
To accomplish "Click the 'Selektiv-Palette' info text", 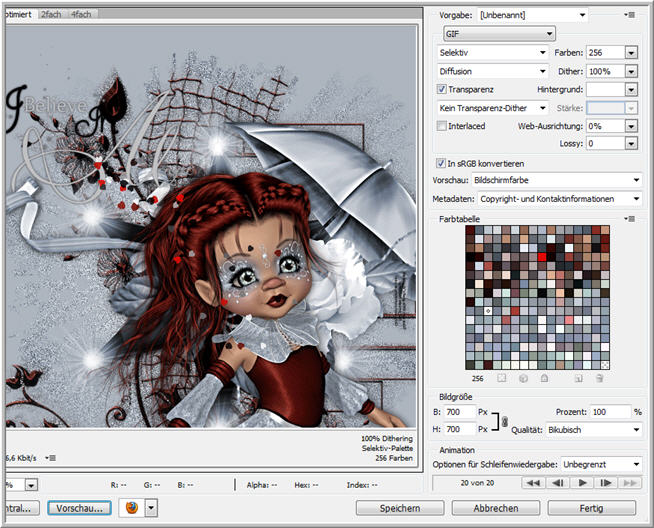I will pyautogui.click(x=387, y=448).
